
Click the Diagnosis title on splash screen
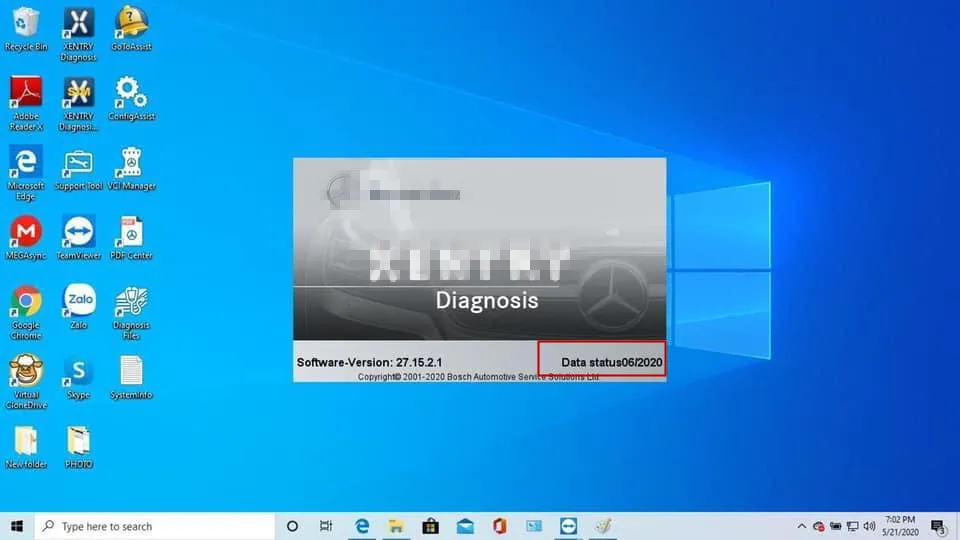pyautogui.click(x=487, y=301)
